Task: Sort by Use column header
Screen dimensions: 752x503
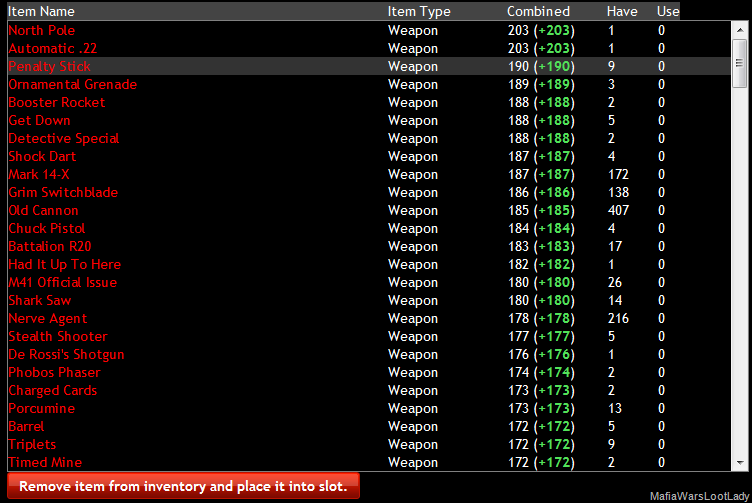Action: point(668,11)
